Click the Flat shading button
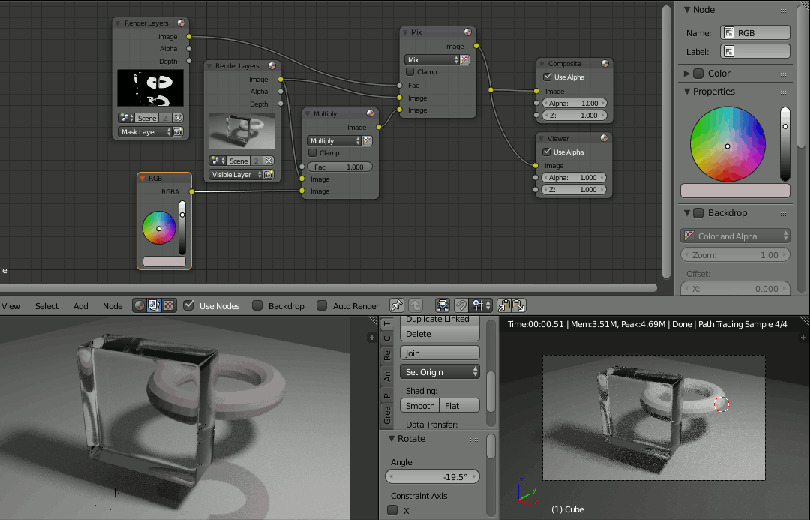The width and height of the screenshot is (810, 520). click(459, 405)
